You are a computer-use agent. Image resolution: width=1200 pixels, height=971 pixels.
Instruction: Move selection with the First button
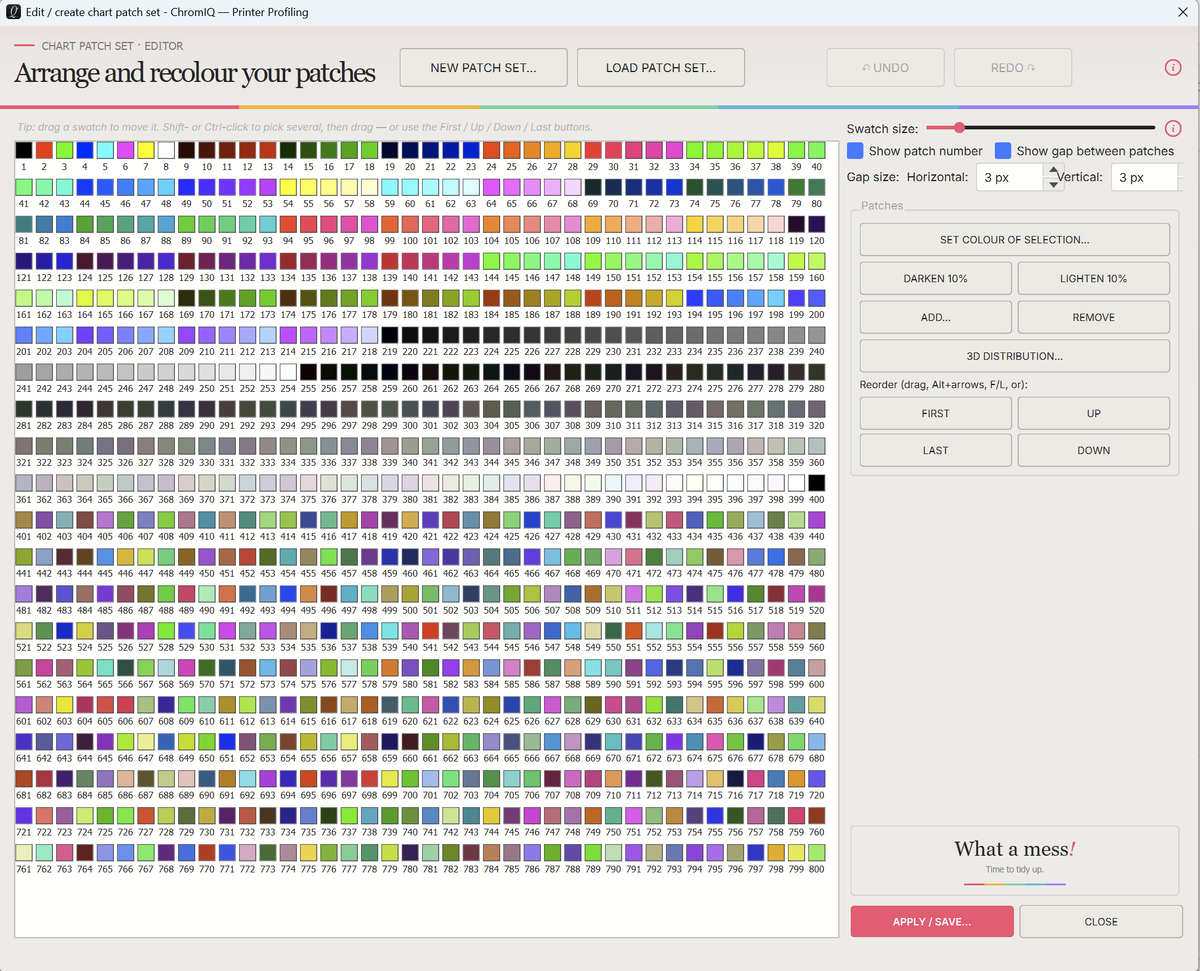pos(935,413)
